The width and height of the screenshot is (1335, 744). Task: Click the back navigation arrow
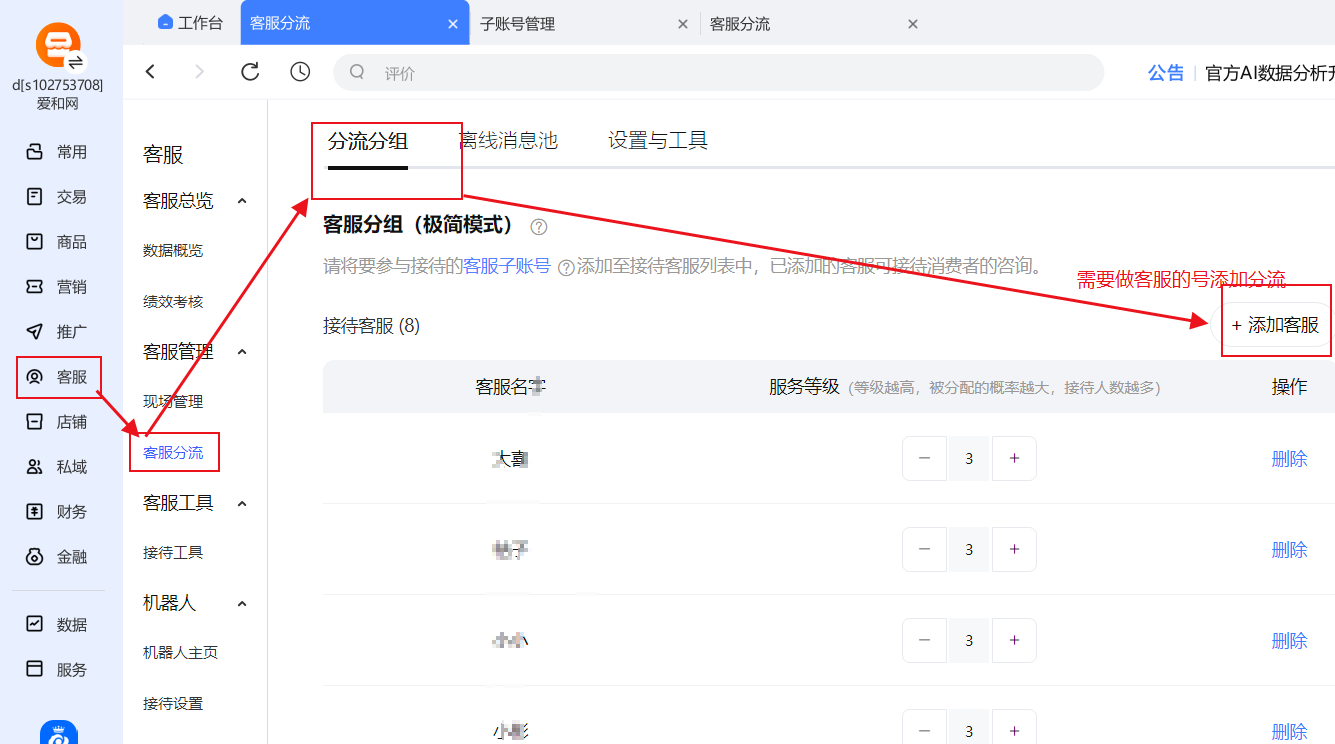pos(151,72)
